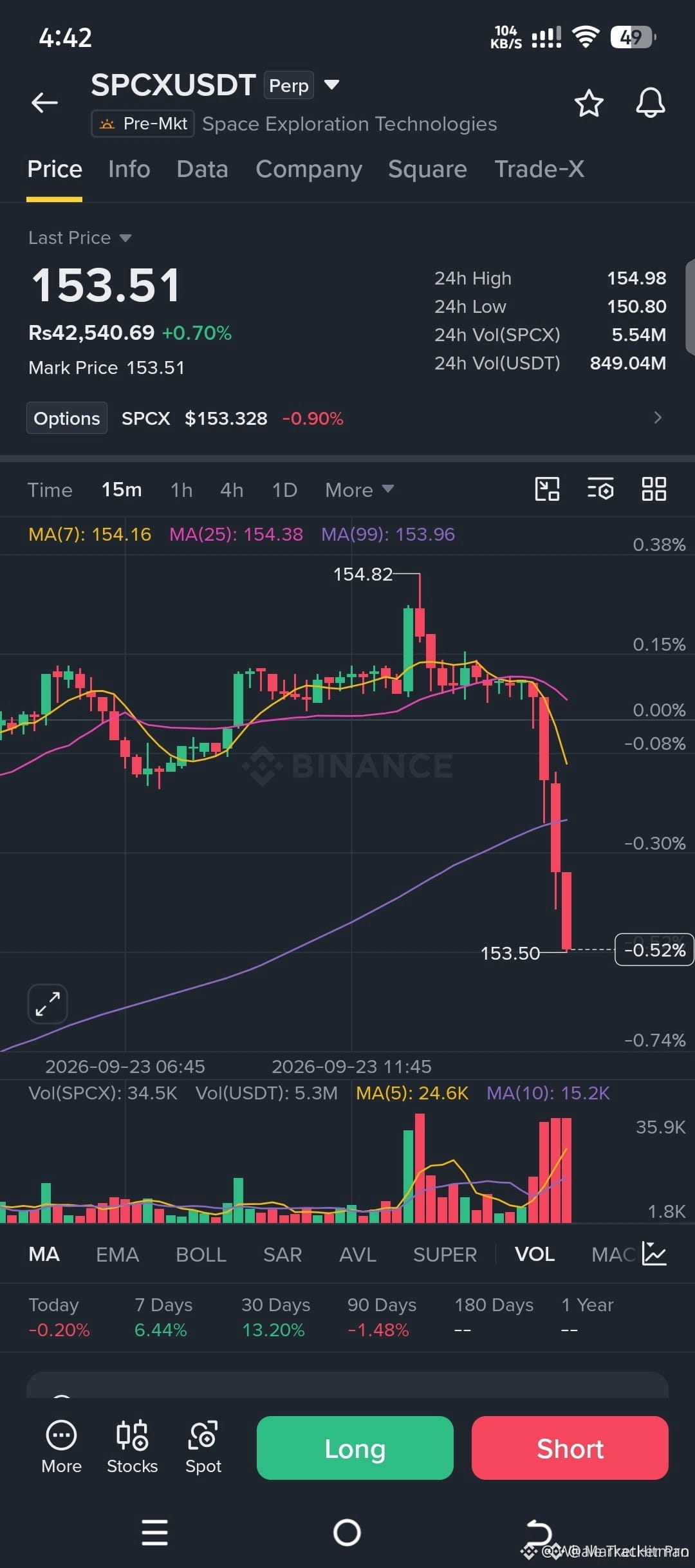The width and height of the screenshot is (695, 1568).
Task: Toggle the VOL sub-indicator
Action: pyautogui.click(x=535, y=1255)
